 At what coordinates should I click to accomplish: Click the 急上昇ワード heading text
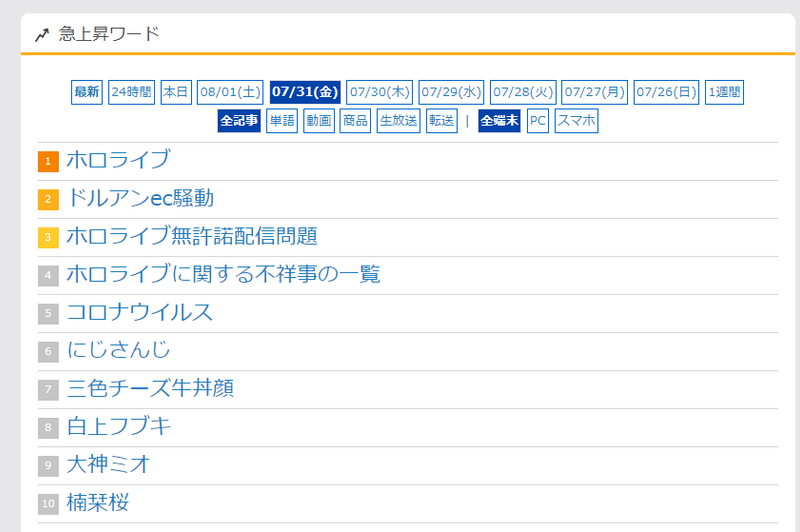[x=109, y=34]
